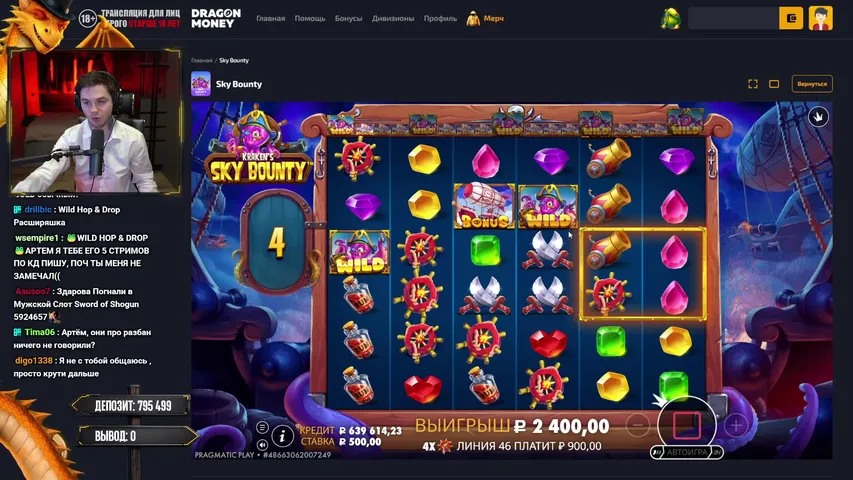Go to the Мерч shop link
This screenshot has height=480, width=853.
(485, 19)
